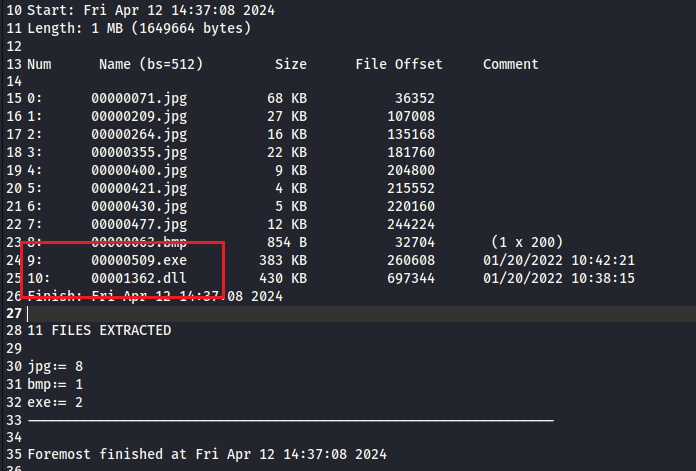The height and width of the screenshot is (471, 696).
Task: Click the Size column header
Action: [291, 64]
